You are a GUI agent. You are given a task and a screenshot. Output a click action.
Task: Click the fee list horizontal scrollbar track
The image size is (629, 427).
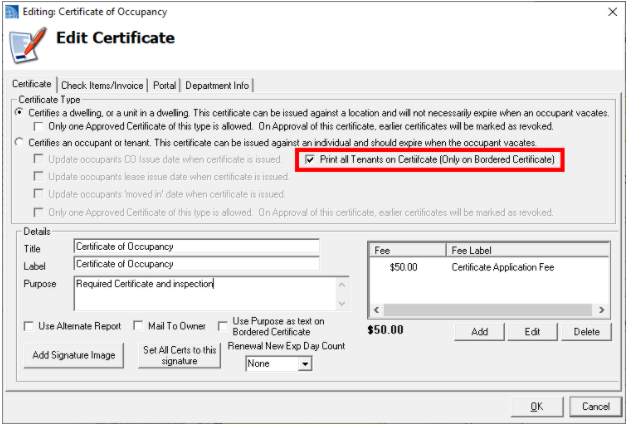(488, 310)
